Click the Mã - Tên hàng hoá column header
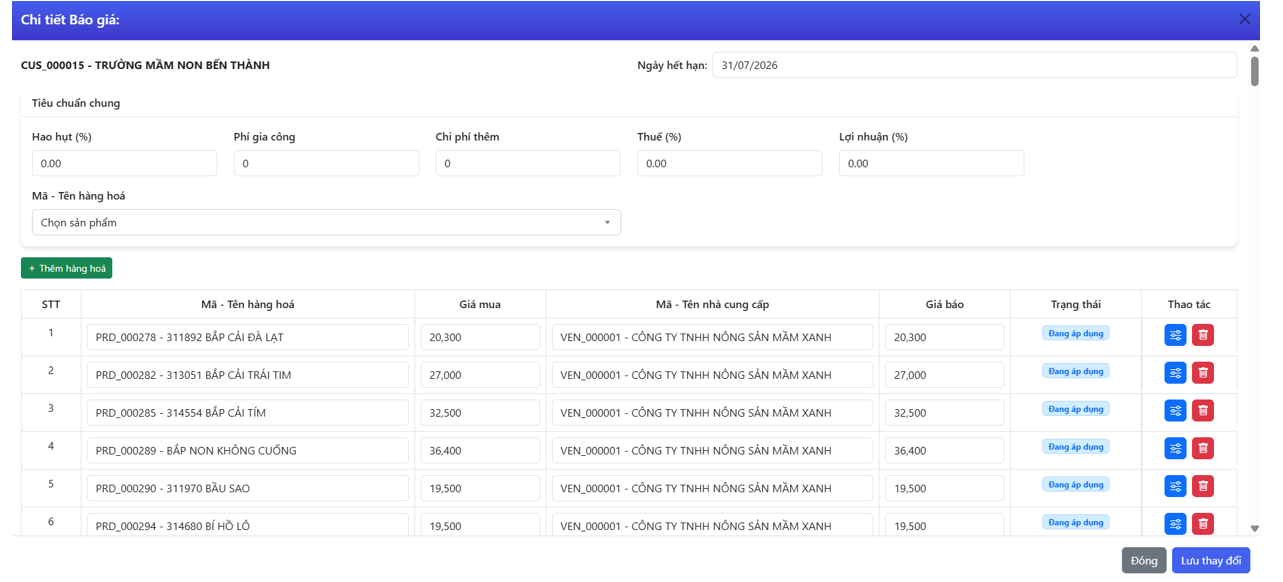This screenshot has width=1283, height=582. pos(248,304)
